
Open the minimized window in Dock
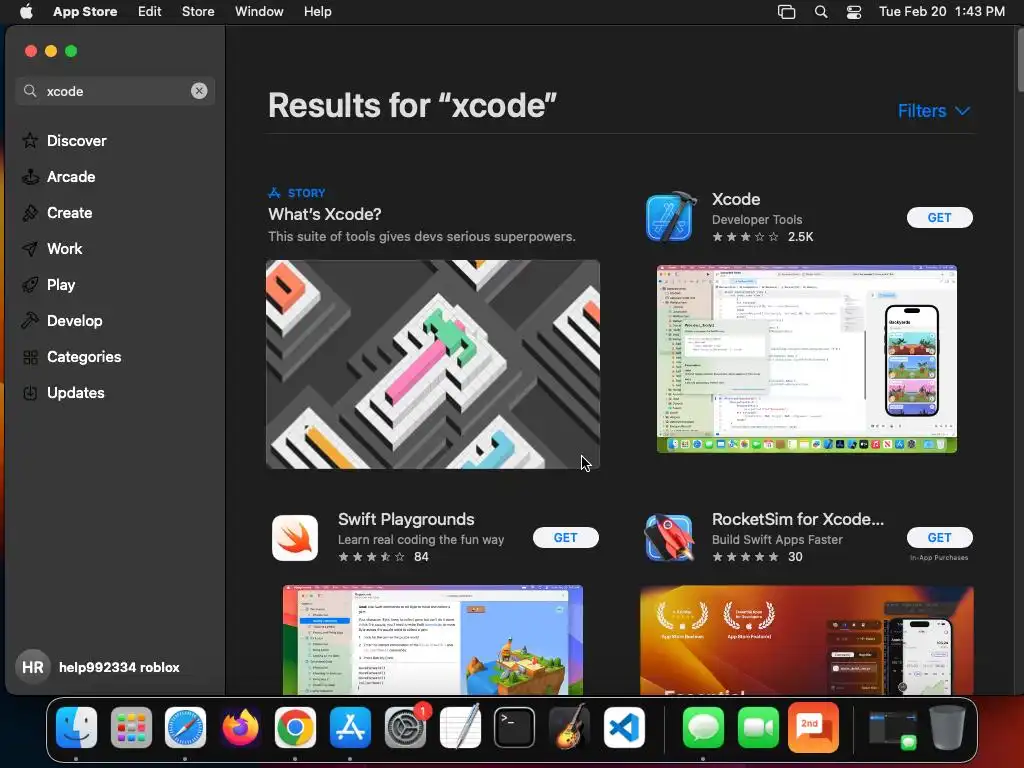click(x=893, y=729)
